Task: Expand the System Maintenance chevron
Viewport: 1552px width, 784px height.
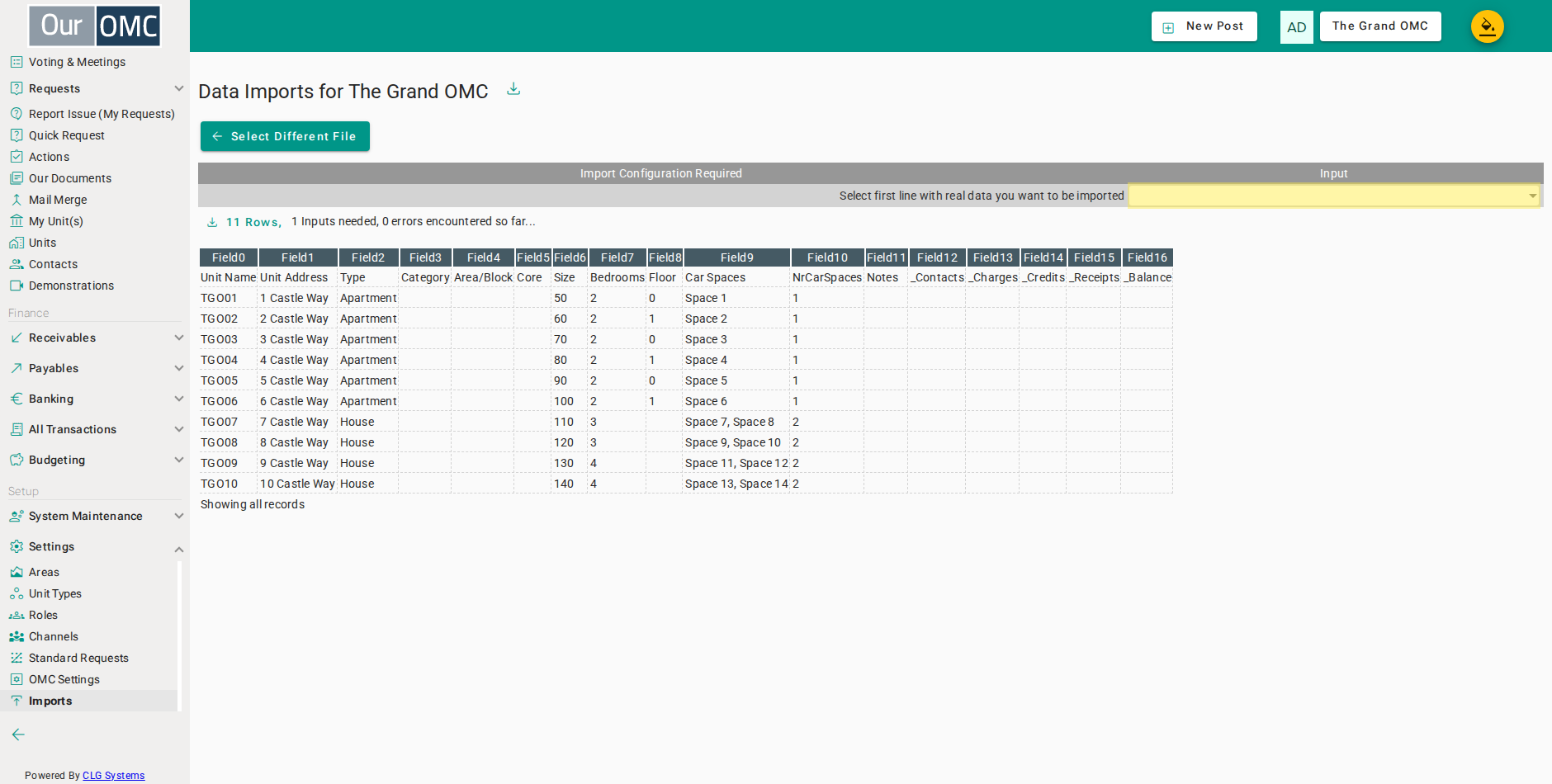Action: [179, 516]
